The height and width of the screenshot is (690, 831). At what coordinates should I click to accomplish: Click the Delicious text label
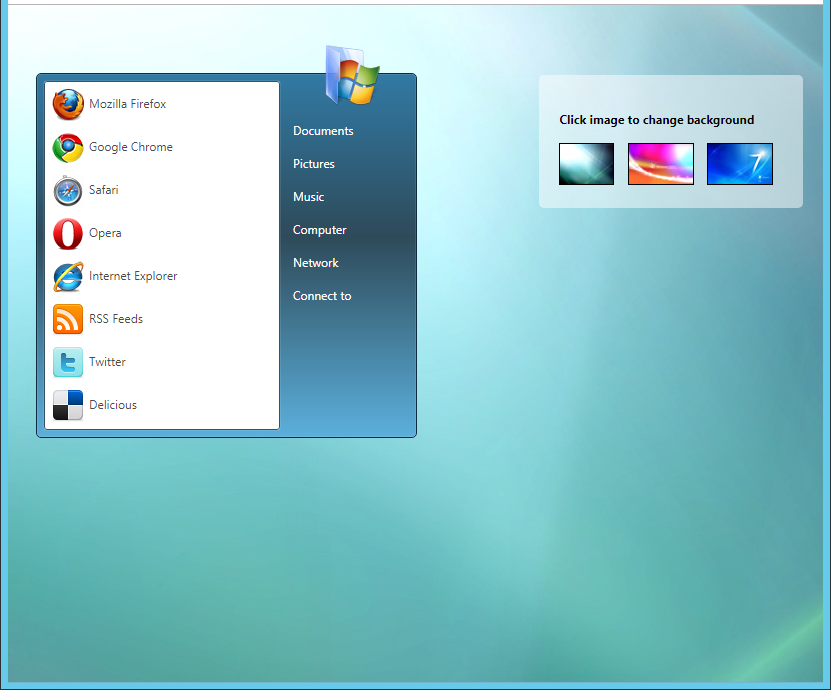click(113, 405)
